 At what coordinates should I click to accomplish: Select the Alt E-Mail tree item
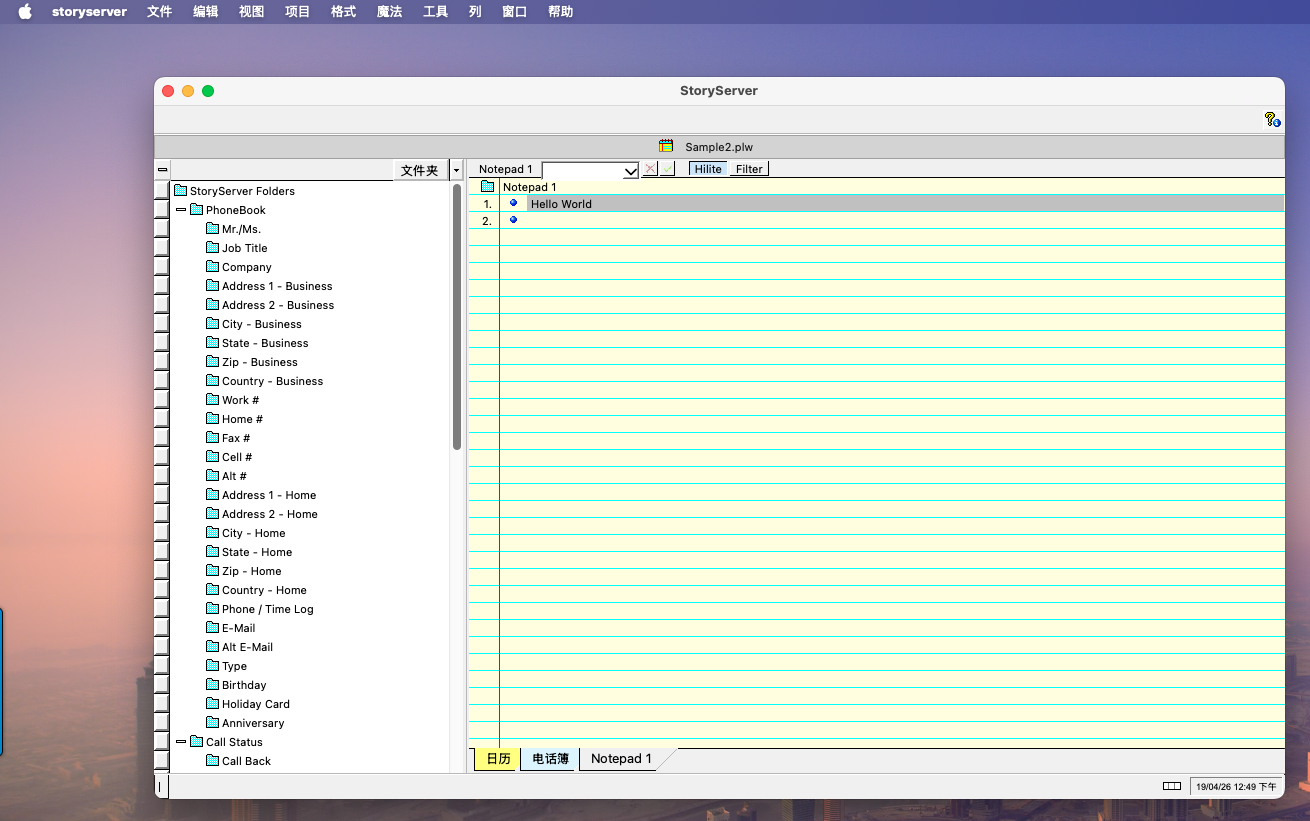(247, 647)
